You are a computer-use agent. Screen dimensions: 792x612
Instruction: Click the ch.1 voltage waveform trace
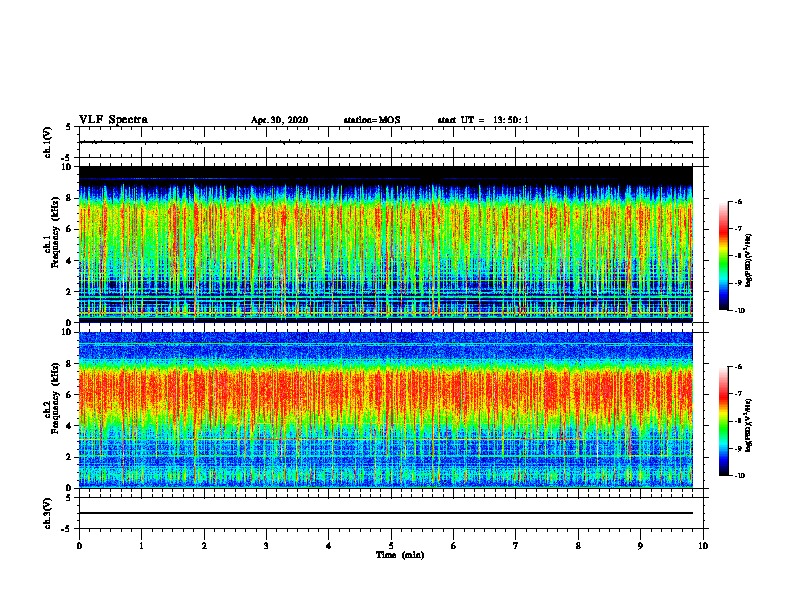tap(386, 142)
